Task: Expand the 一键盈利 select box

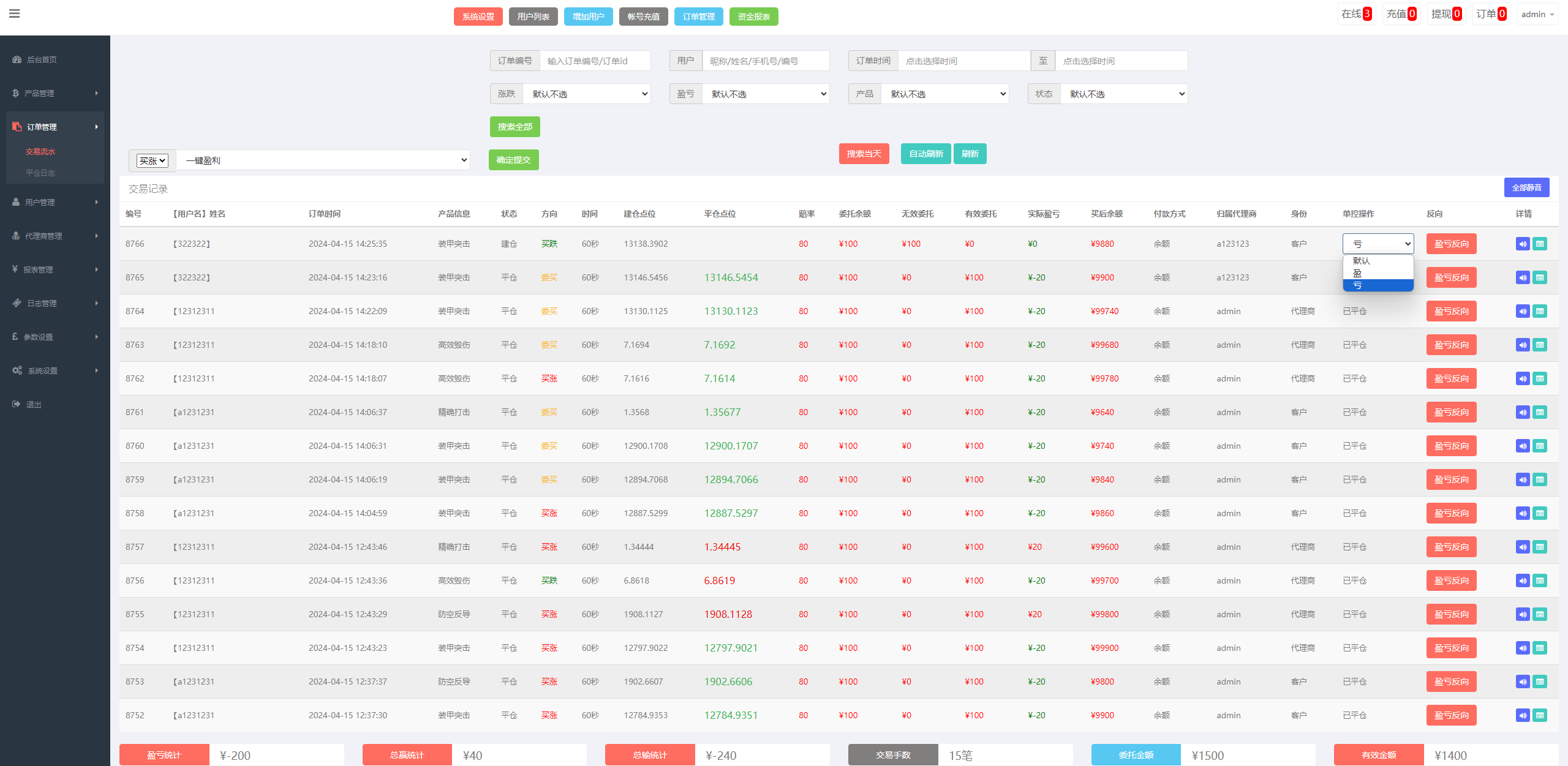Action: coord(323,160)
